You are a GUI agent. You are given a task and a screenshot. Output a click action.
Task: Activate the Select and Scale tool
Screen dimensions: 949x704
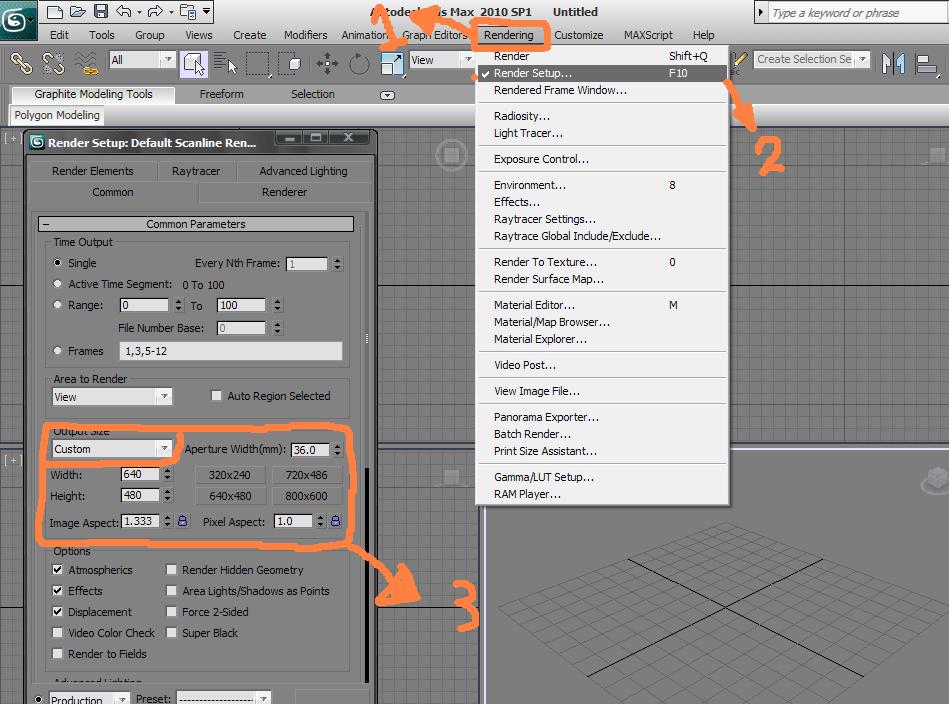[x=392, y=63]
